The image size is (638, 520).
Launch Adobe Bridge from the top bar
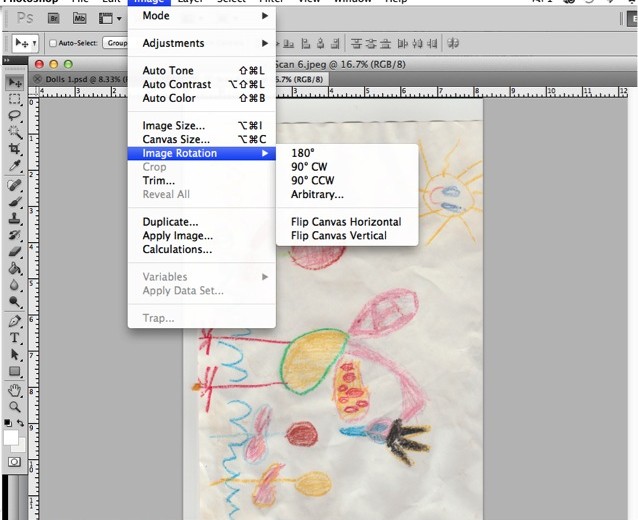(x=53, y=18)
